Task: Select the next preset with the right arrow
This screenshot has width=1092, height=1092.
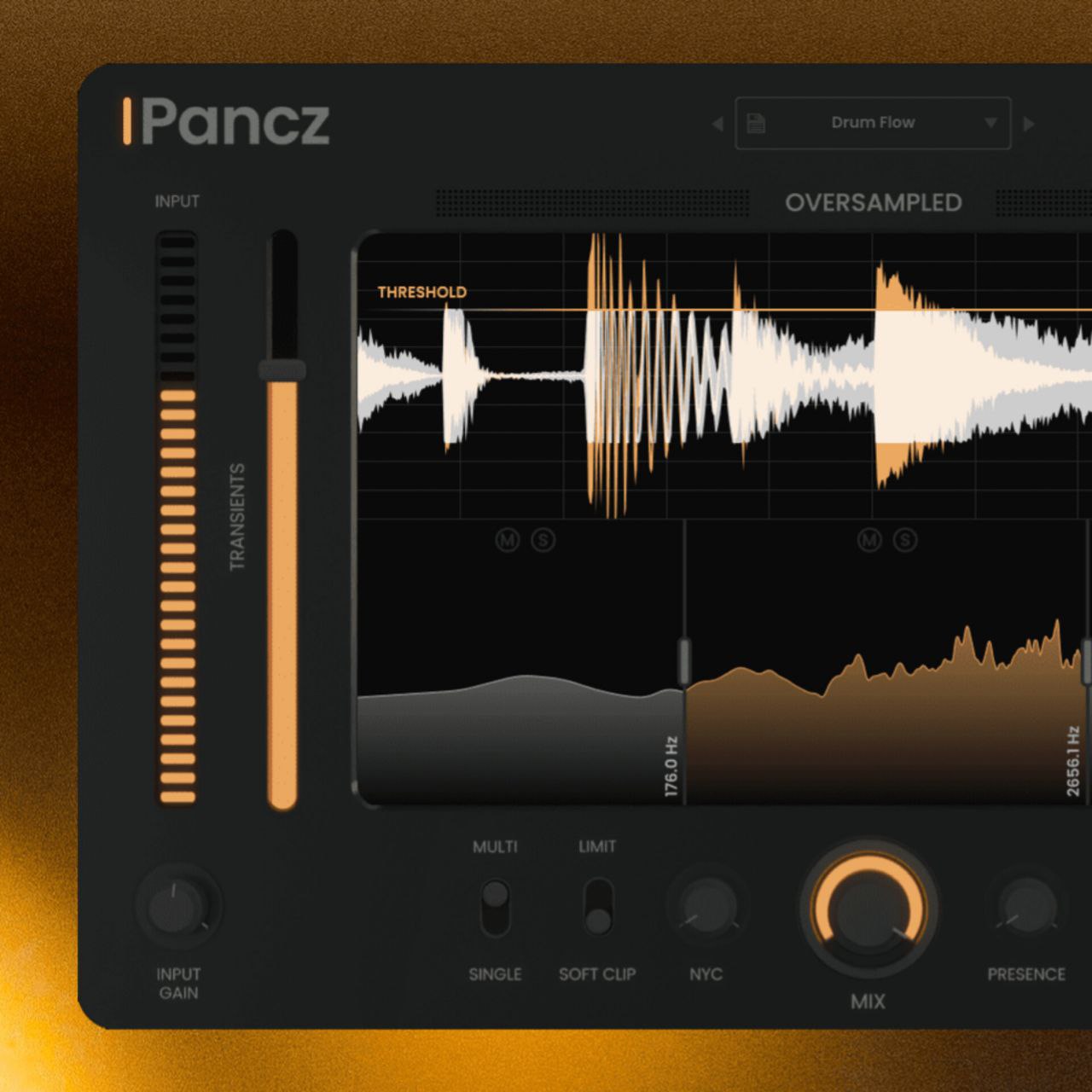Action: [x=1029, y=124]
